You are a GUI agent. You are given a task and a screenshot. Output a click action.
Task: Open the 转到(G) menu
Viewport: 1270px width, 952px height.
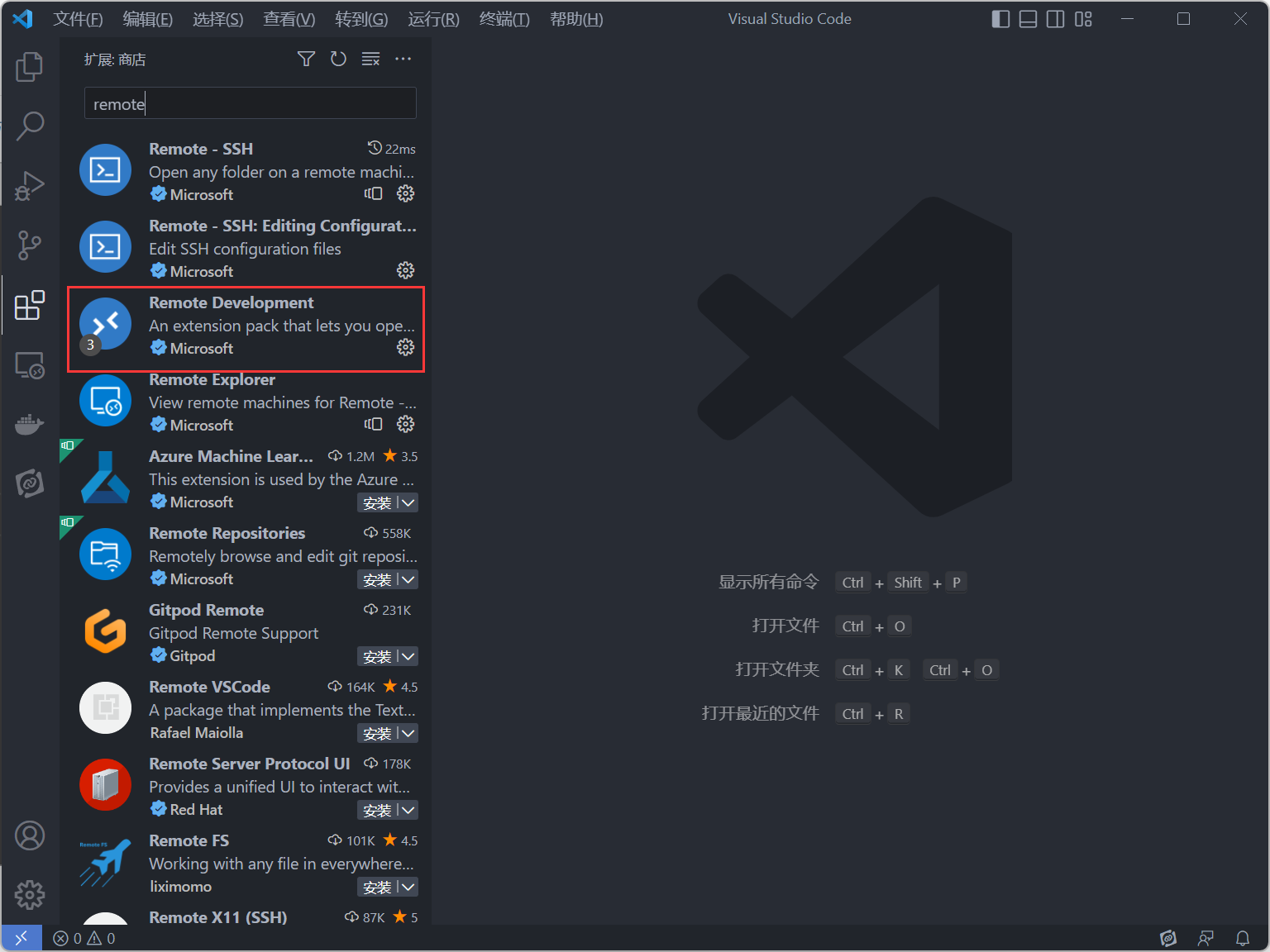361,19
